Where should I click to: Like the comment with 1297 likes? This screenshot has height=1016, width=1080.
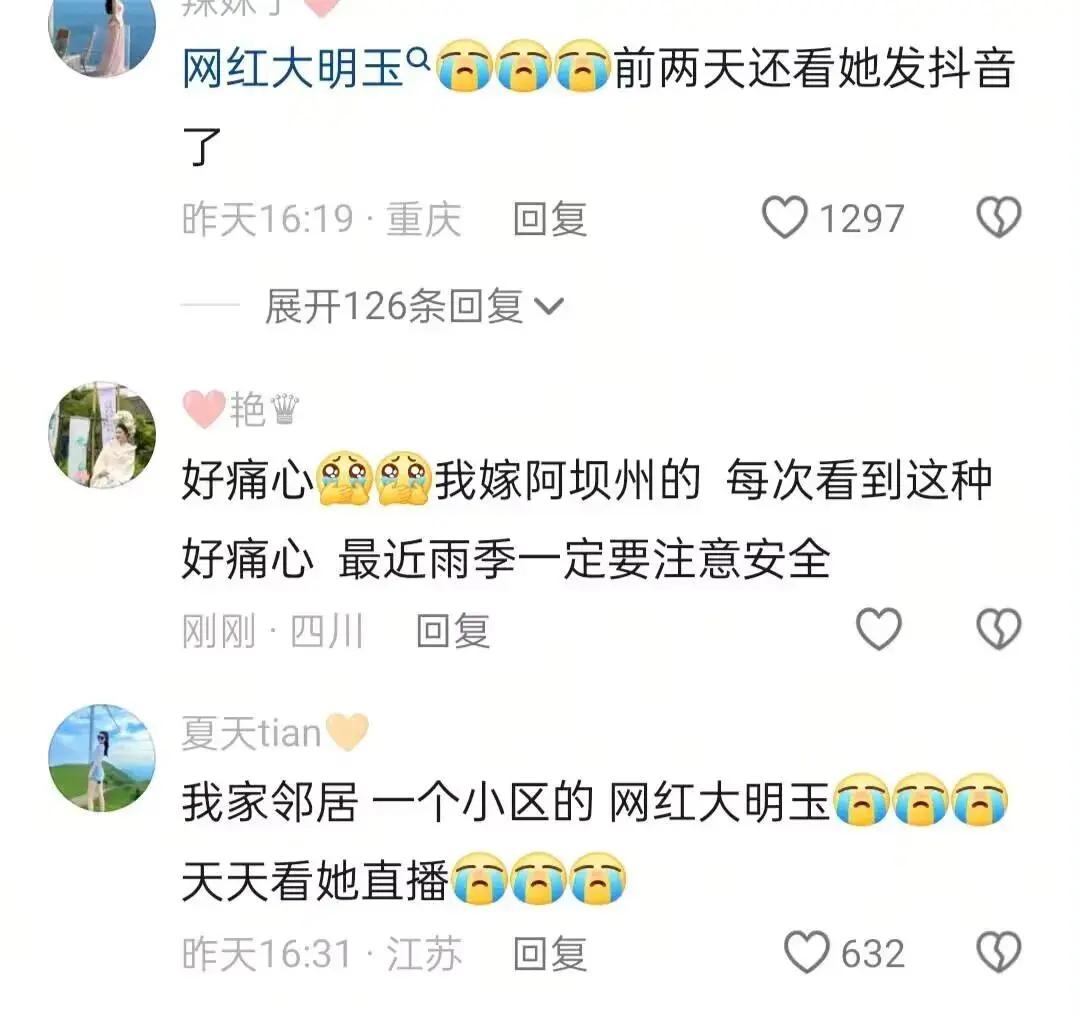coord(785,218)
